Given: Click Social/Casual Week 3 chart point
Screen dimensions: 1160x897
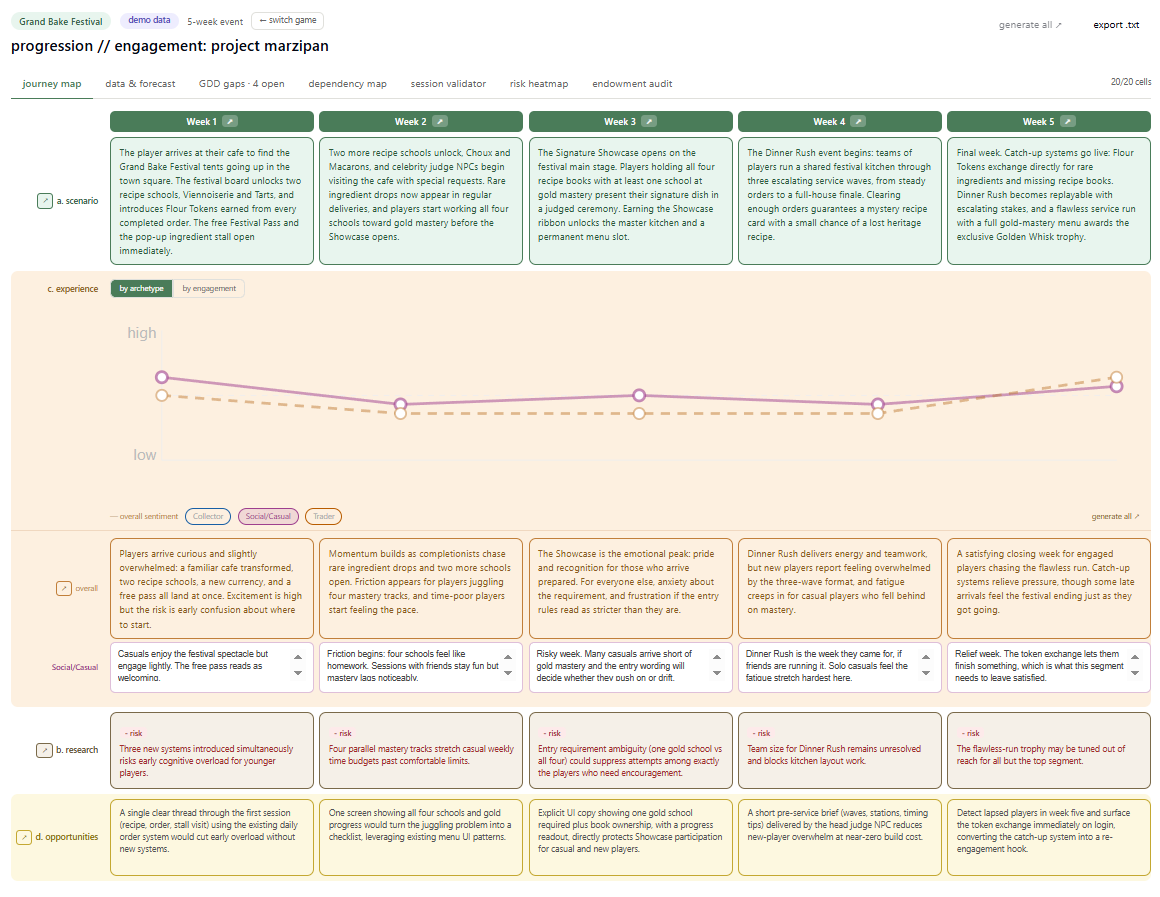Looking at the screenshot, I should coord(639,395).
